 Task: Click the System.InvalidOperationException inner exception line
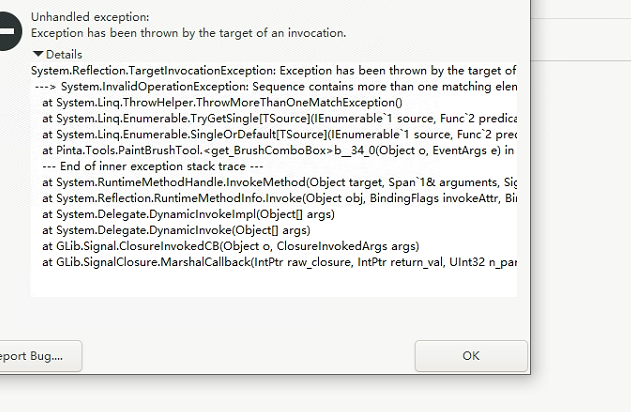pyautogui.click(x=276, y=87)
